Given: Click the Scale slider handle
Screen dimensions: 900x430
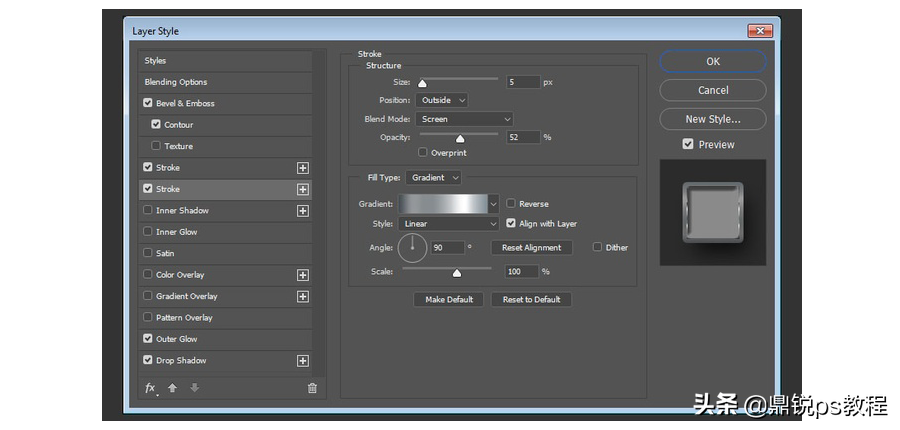Looking at the screenshot, I should pyautogui.click(x=457, y=273).
